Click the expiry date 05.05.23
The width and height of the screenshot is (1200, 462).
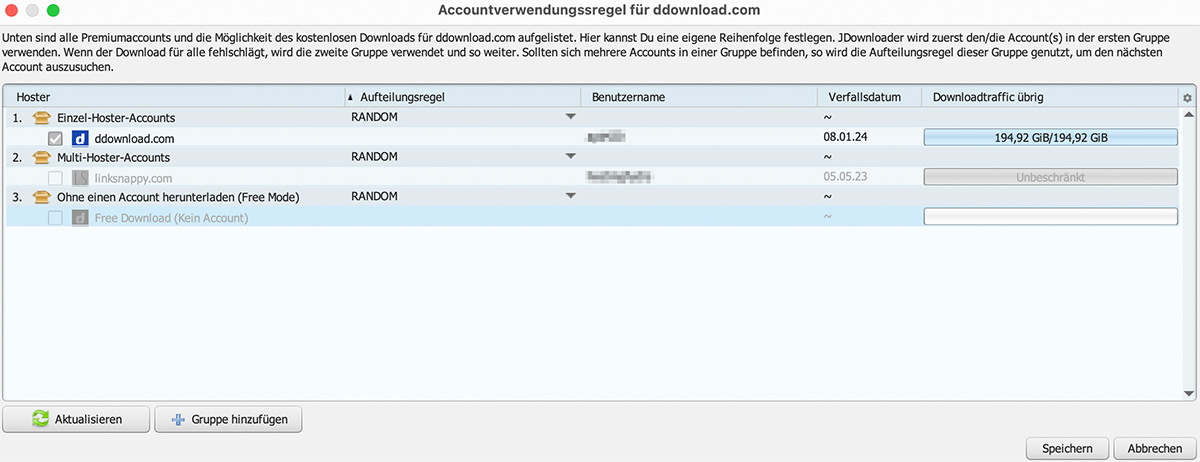(844, 178)
